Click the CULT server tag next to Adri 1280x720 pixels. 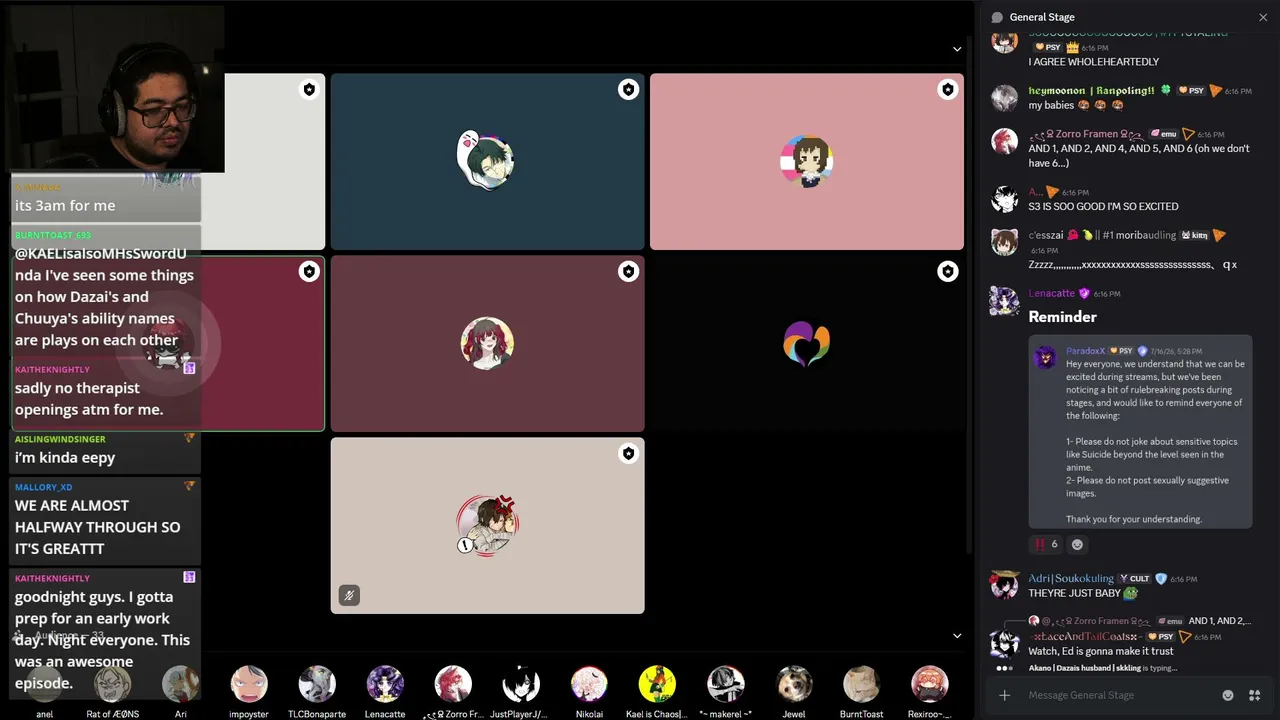(x=1135, y=579)
